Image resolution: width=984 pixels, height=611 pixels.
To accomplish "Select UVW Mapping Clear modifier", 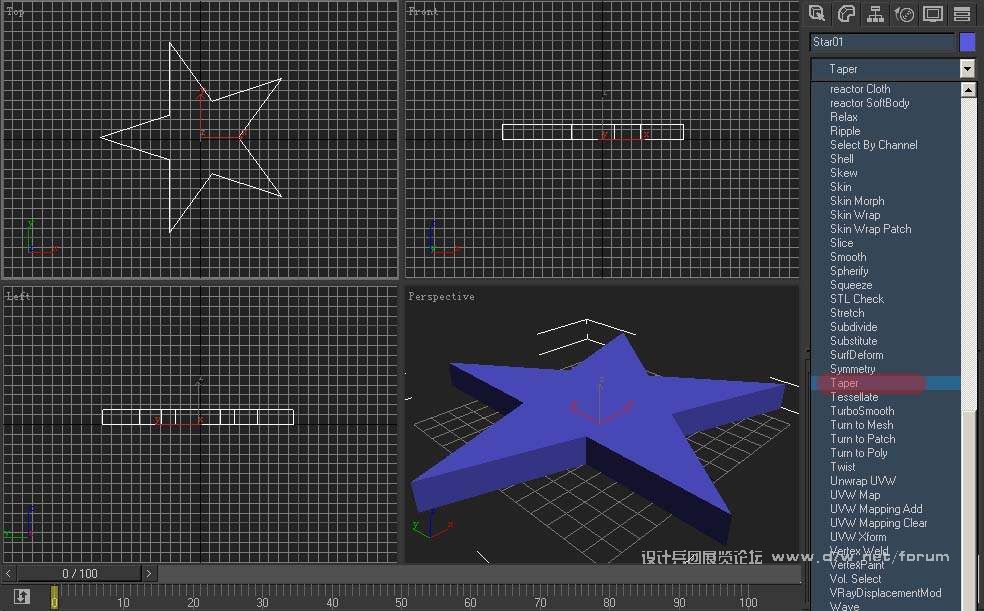I will point(878,523).
